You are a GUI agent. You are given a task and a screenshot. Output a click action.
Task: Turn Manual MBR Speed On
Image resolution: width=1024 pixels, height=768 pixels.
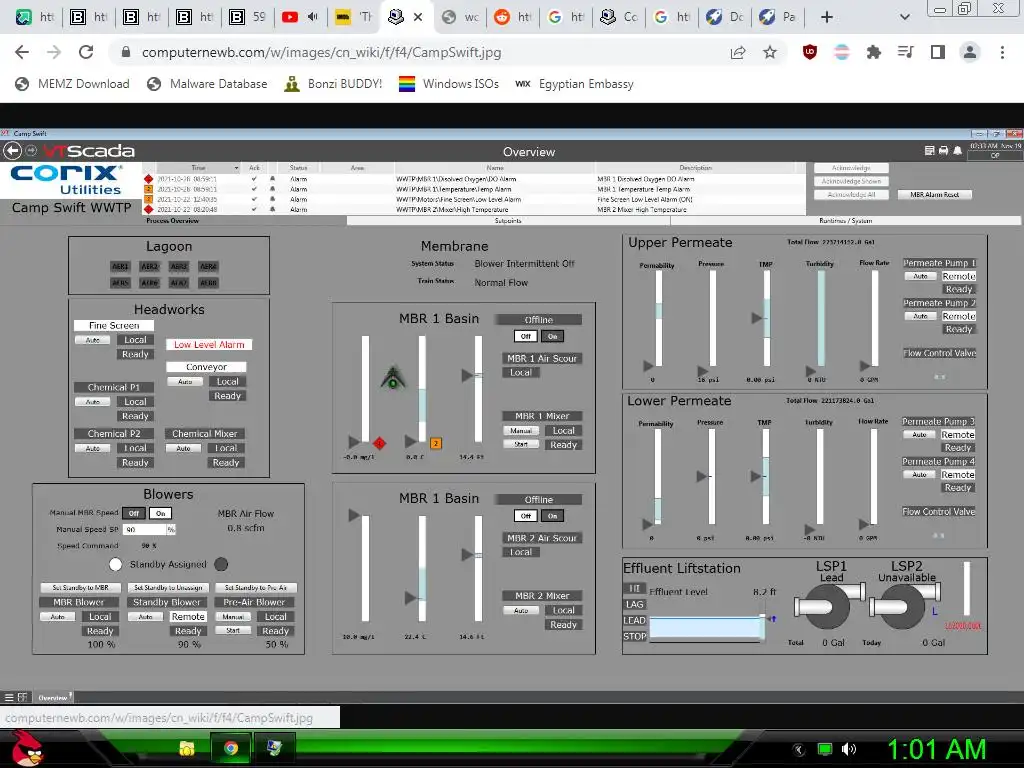[x=160, y=513]
